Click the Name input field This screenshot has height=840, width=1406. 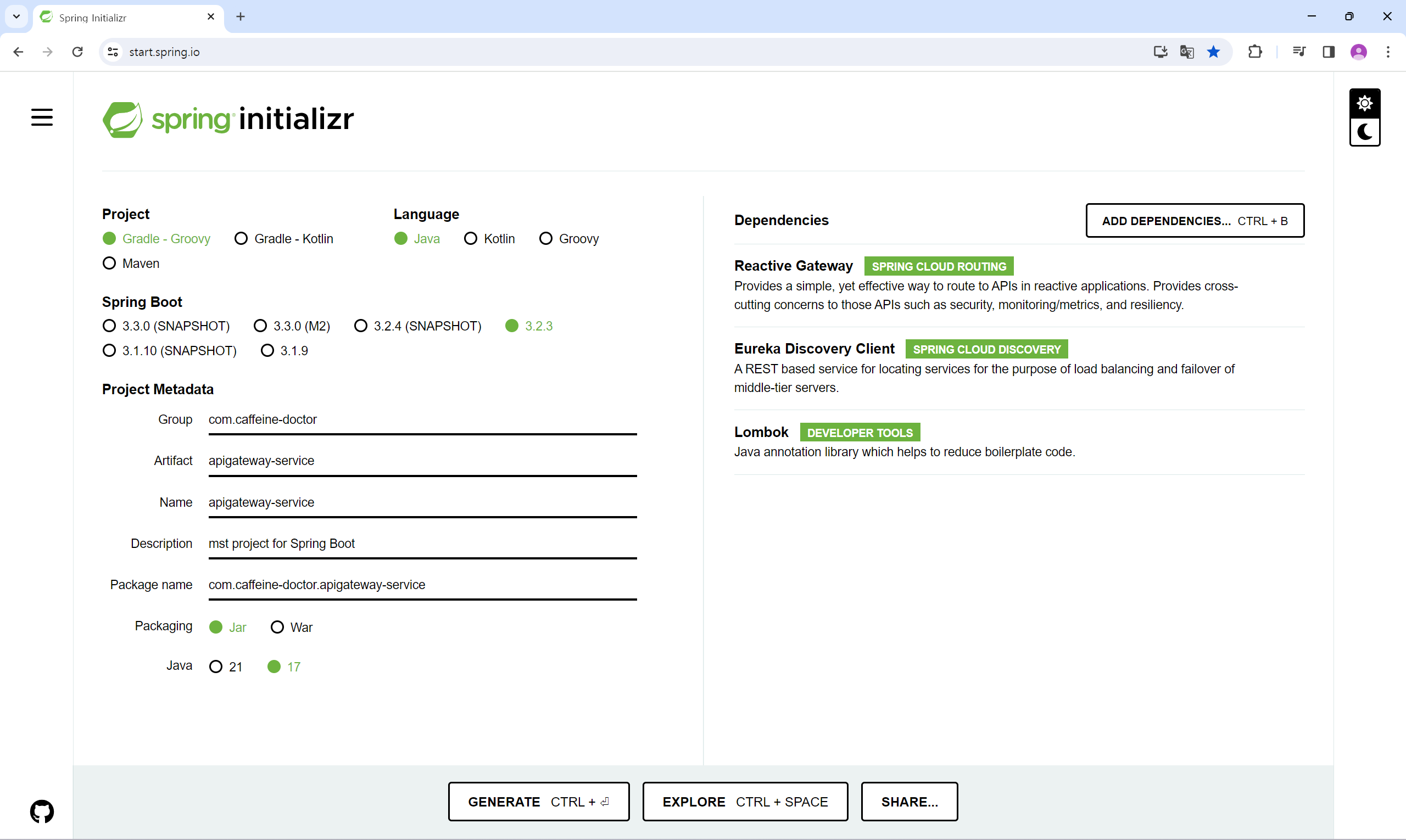pyautogui.click(x=422, y=503)
